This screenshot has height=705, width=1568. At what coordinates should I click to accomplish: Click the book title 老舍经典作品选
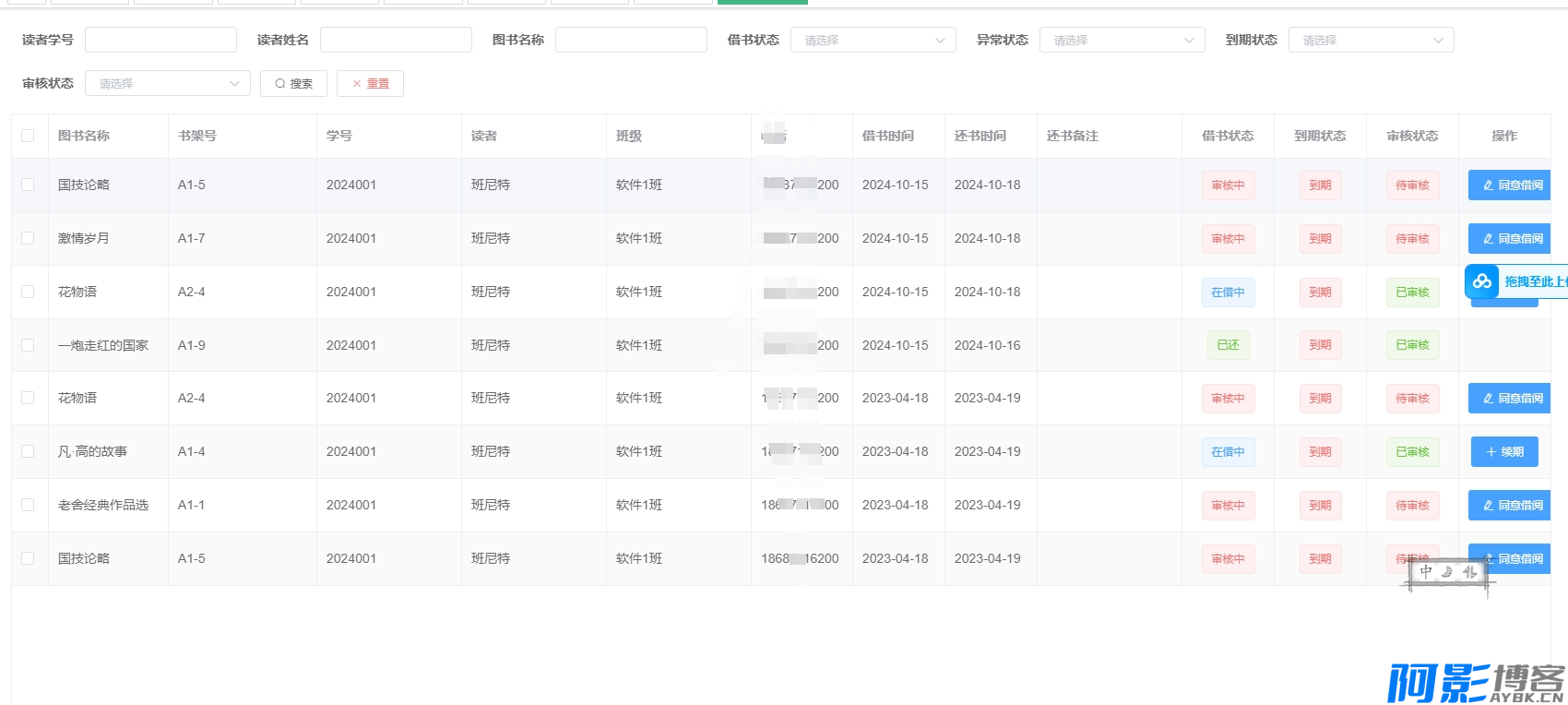click(x=103, y=505)
